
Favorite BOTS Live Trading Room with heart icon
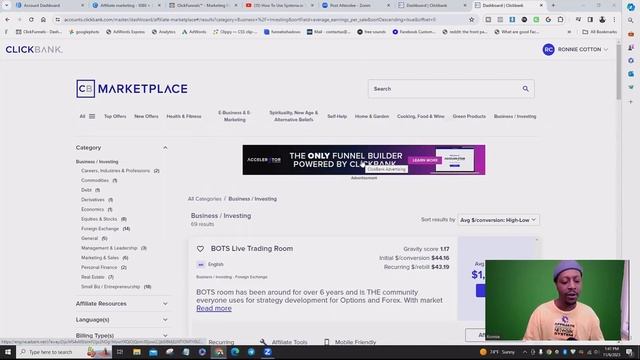[x=200, y=249]
